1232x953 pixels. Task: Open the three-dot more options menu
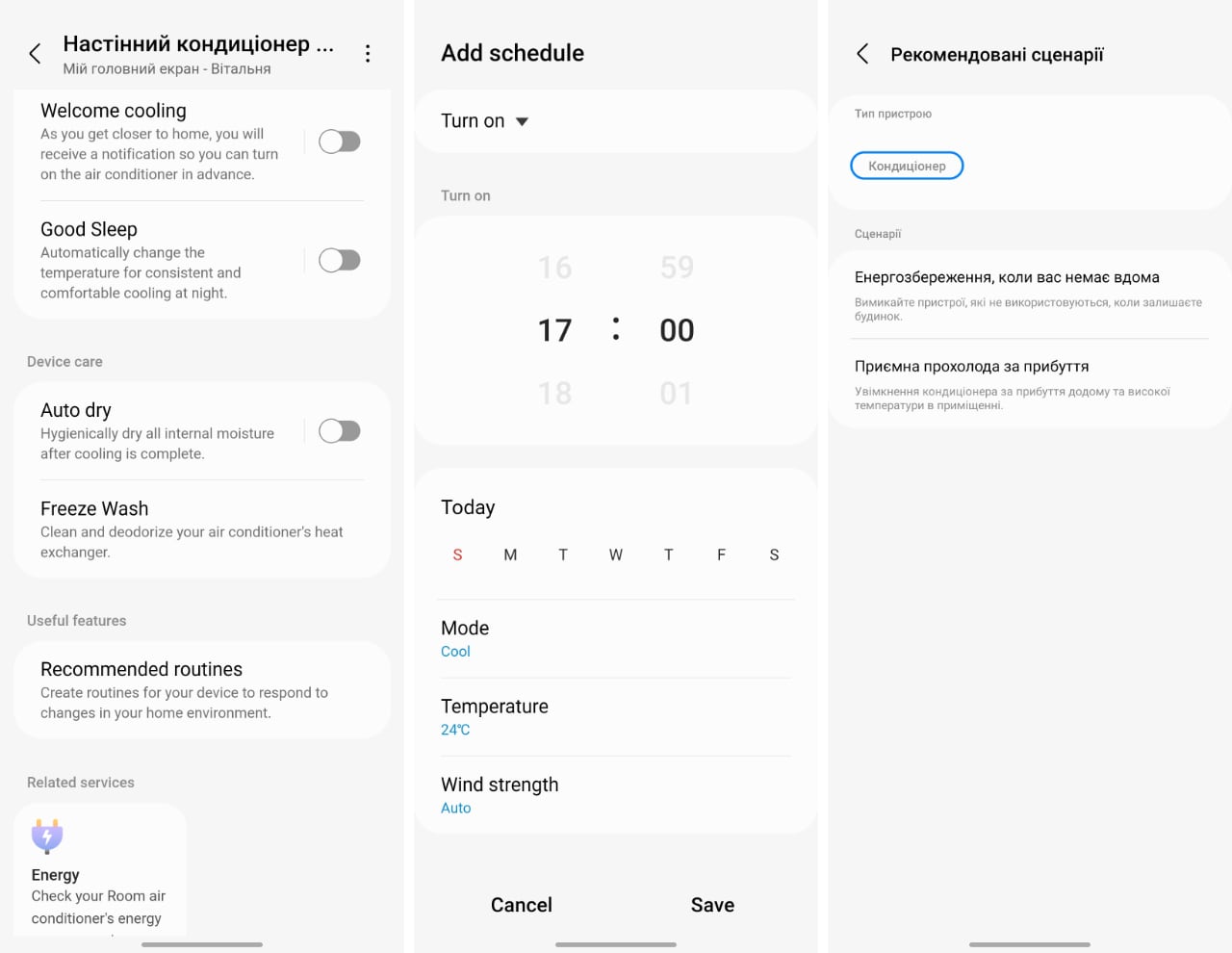(368, 54)
